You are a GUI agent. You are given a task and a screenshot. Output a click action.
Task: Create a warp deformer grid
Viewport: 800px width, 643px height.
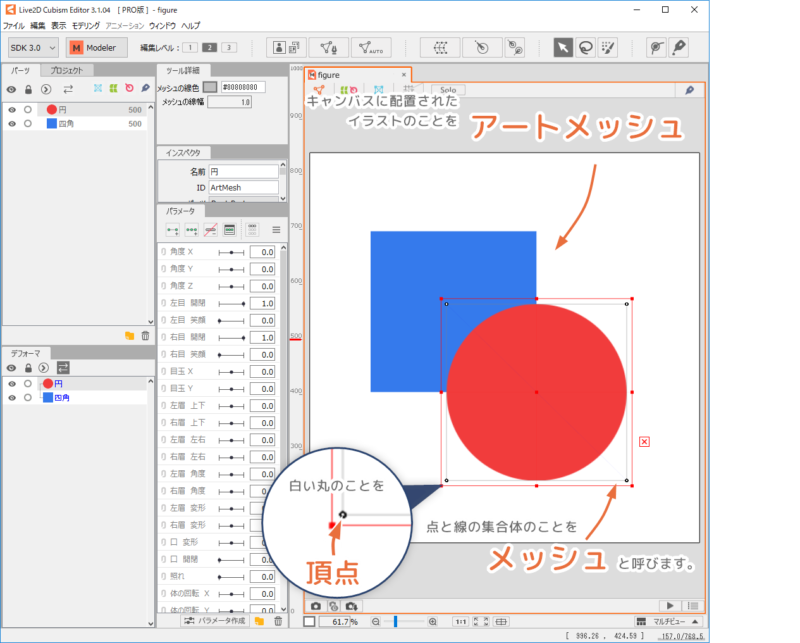pyautogui.click(x=440, y=47)
